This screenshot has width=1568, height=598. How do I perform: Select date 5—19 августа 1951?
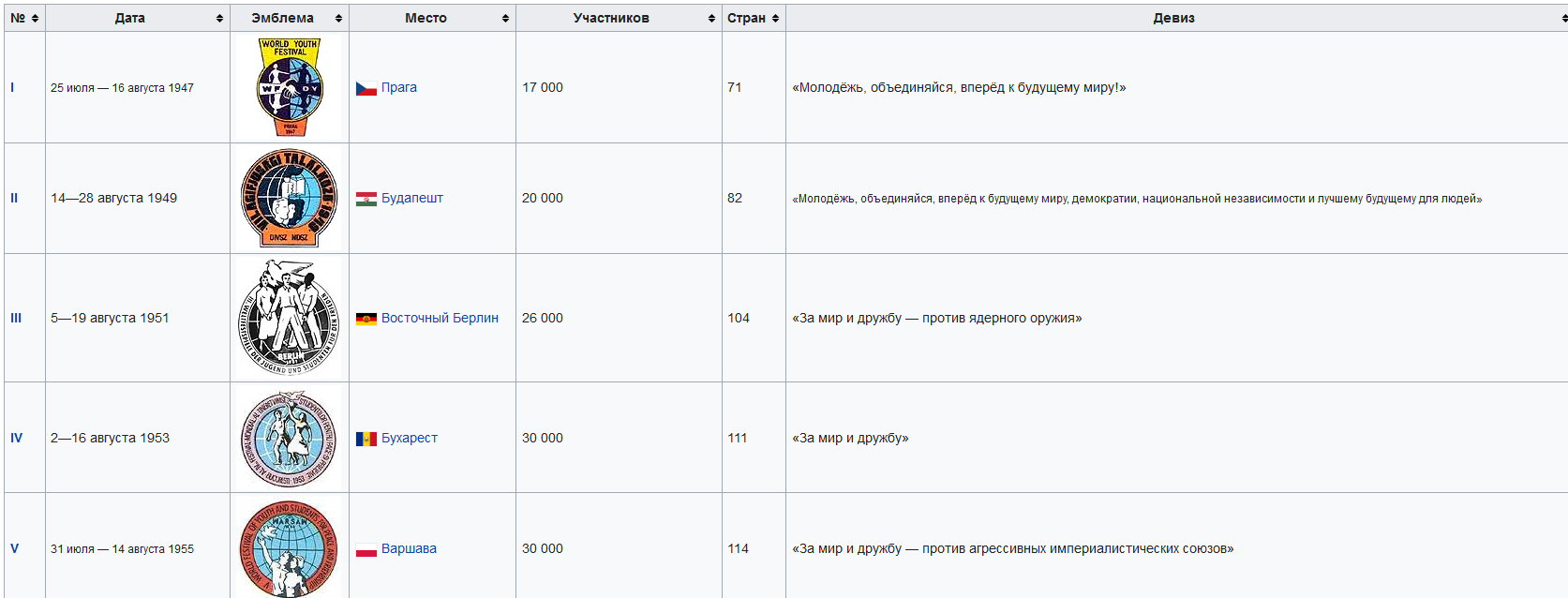coord(110,318)
